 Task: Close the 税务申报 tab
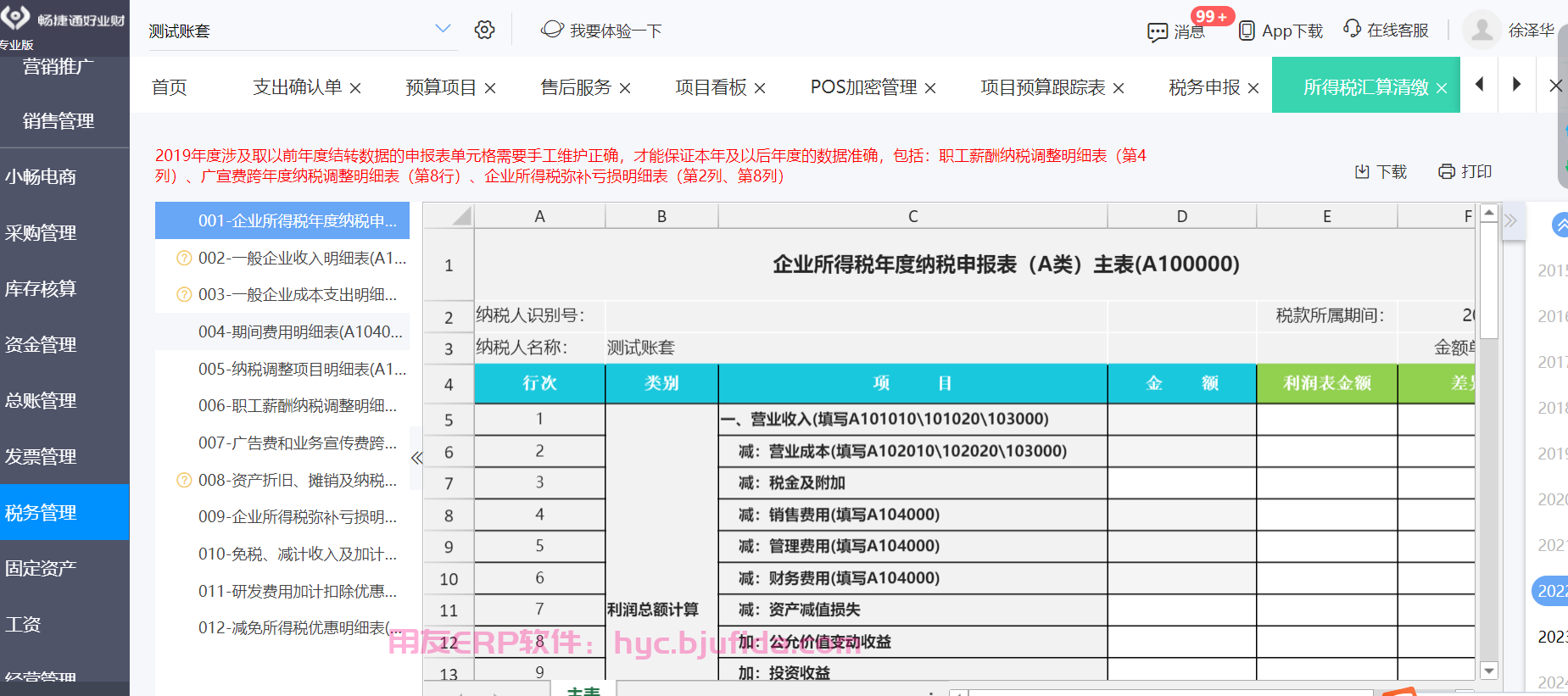1253,88
